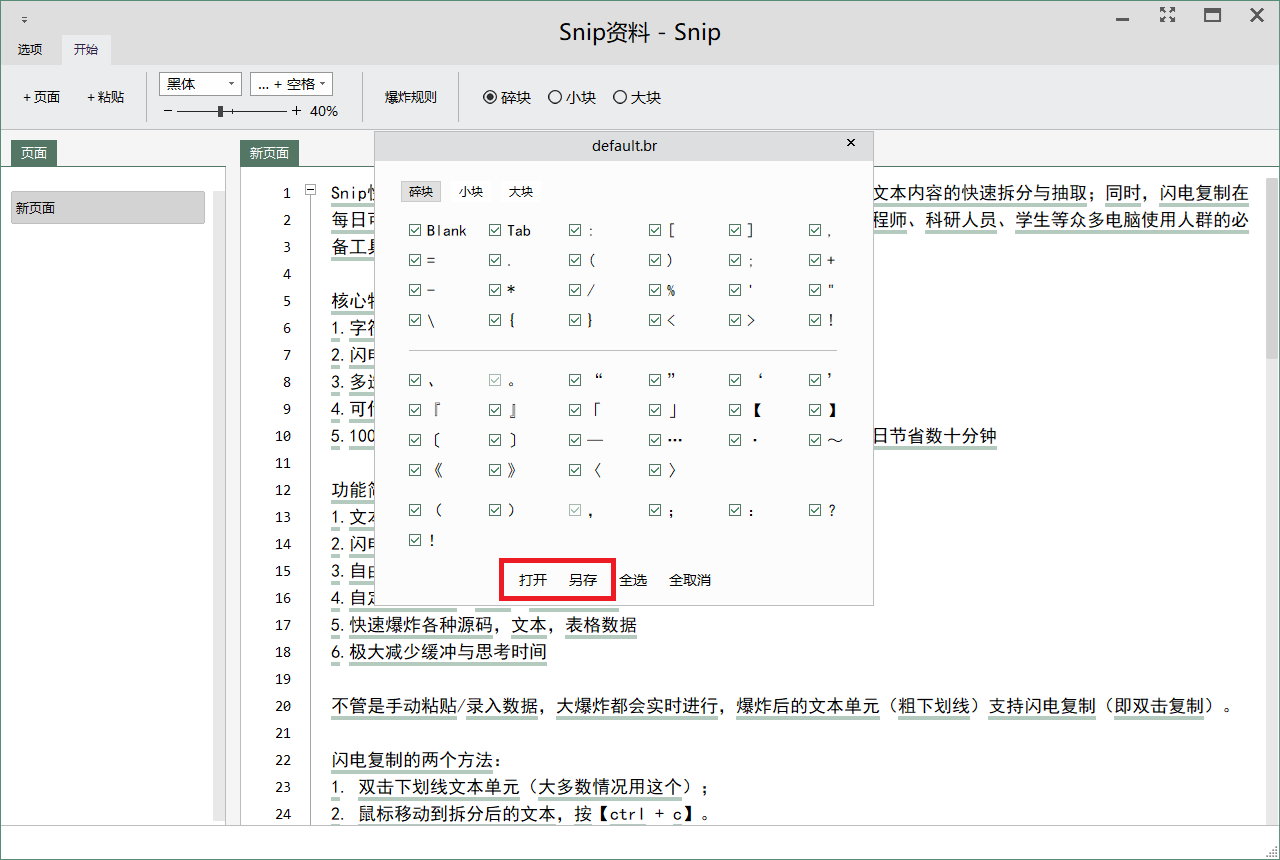The image size is (1280, 860).
Task: Click the editor vertical scrollbar
Action: [1272, 268]
